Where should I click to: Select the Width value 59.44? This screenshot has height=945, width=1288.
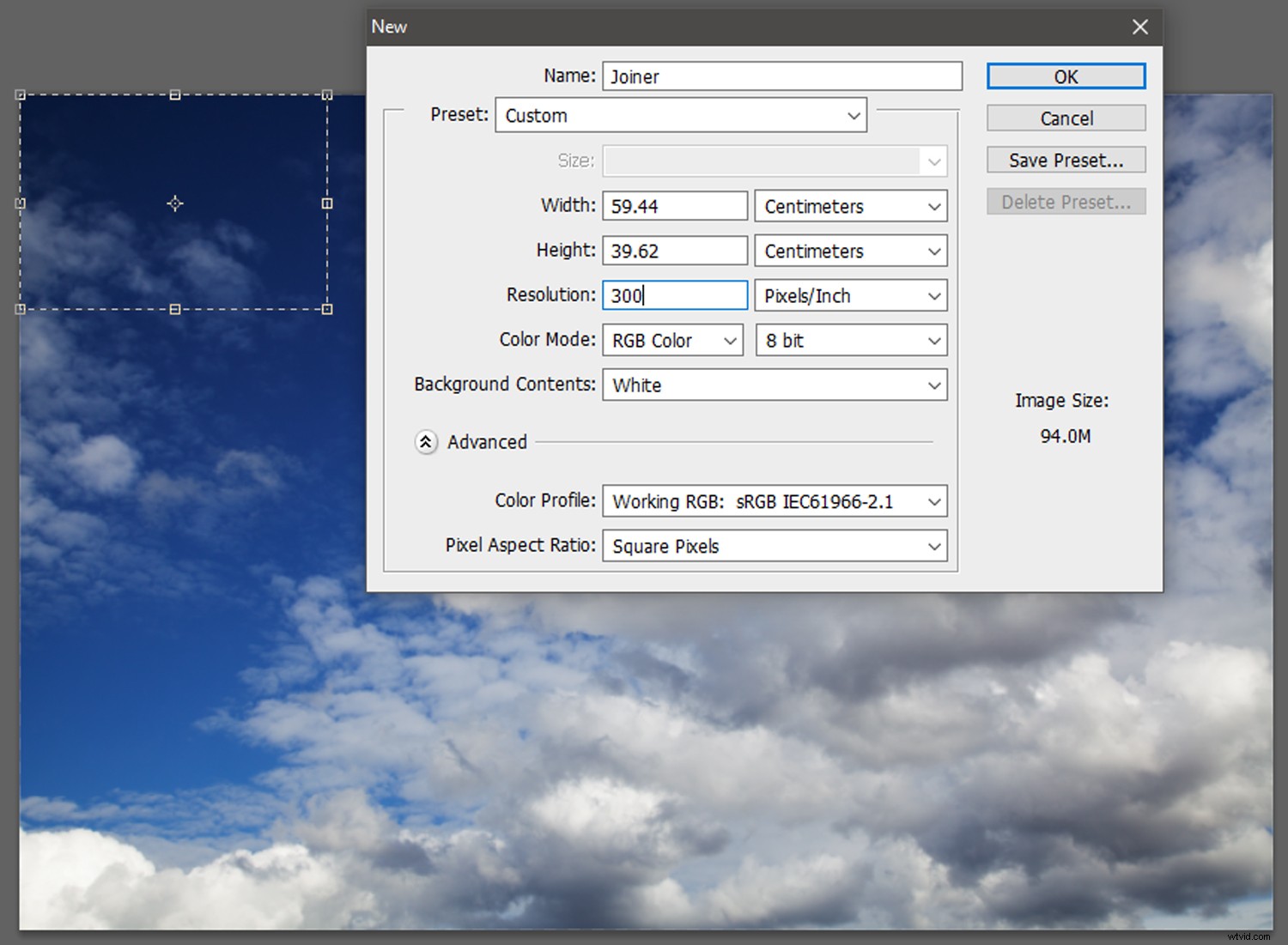click(674, 205)
